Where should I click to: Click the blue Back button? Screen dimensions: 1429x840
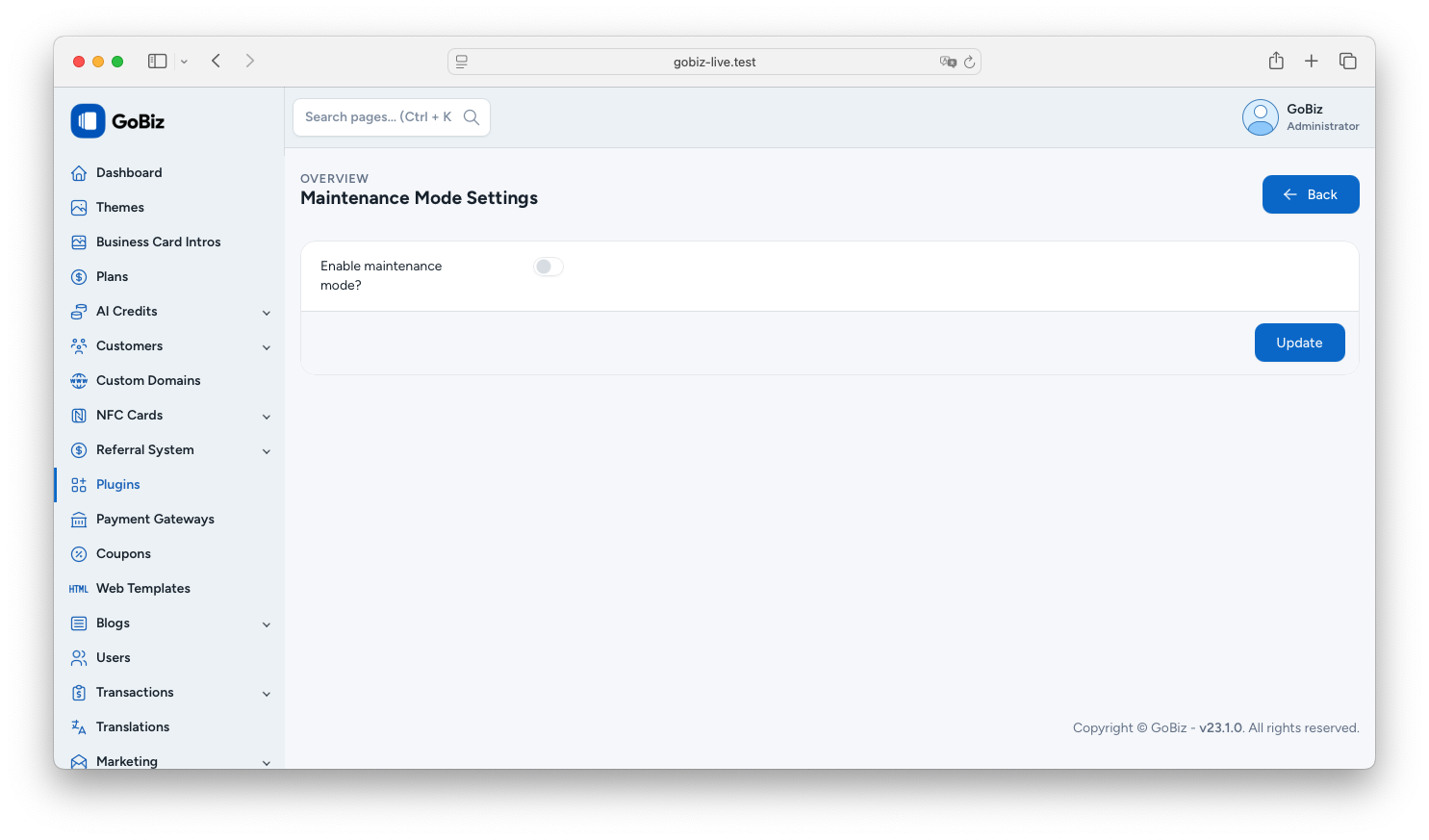[1311, 194]
